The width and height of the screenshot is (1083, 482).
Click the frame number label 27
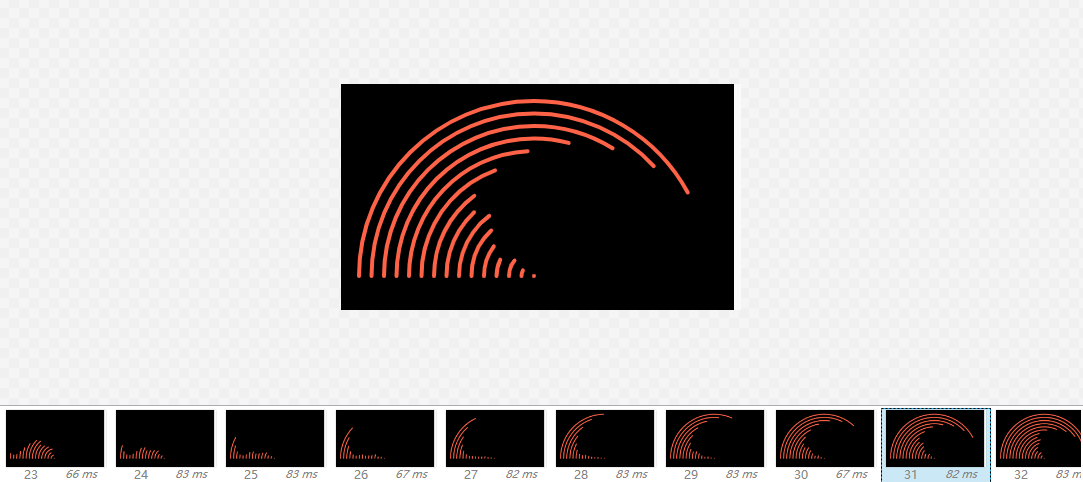click(470, 475)
